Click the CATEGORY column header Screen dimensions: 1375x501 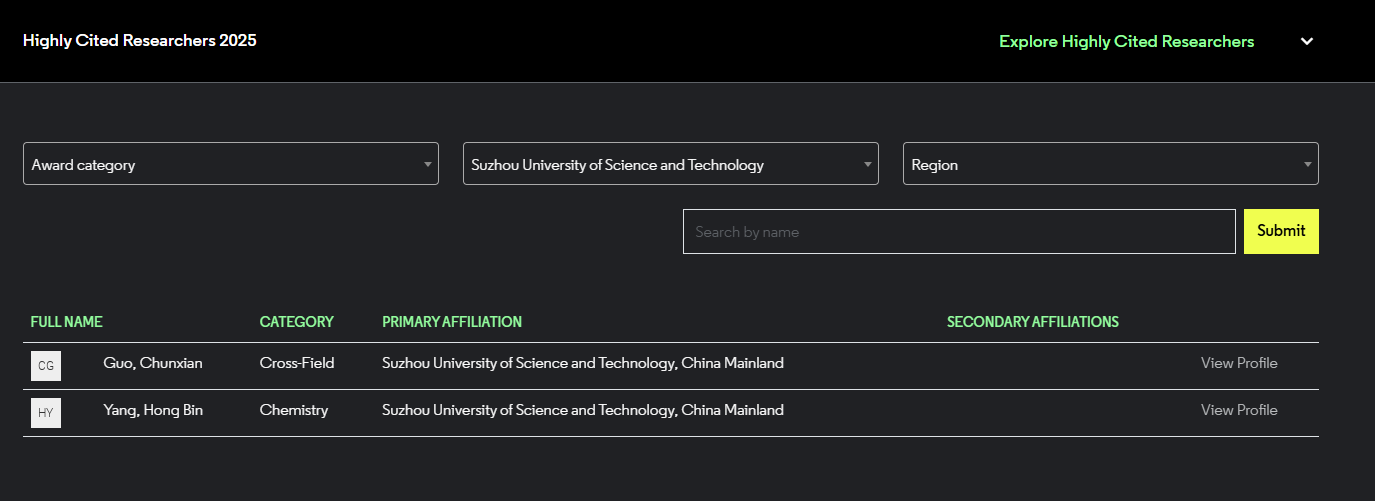click(x=296, y=322)
